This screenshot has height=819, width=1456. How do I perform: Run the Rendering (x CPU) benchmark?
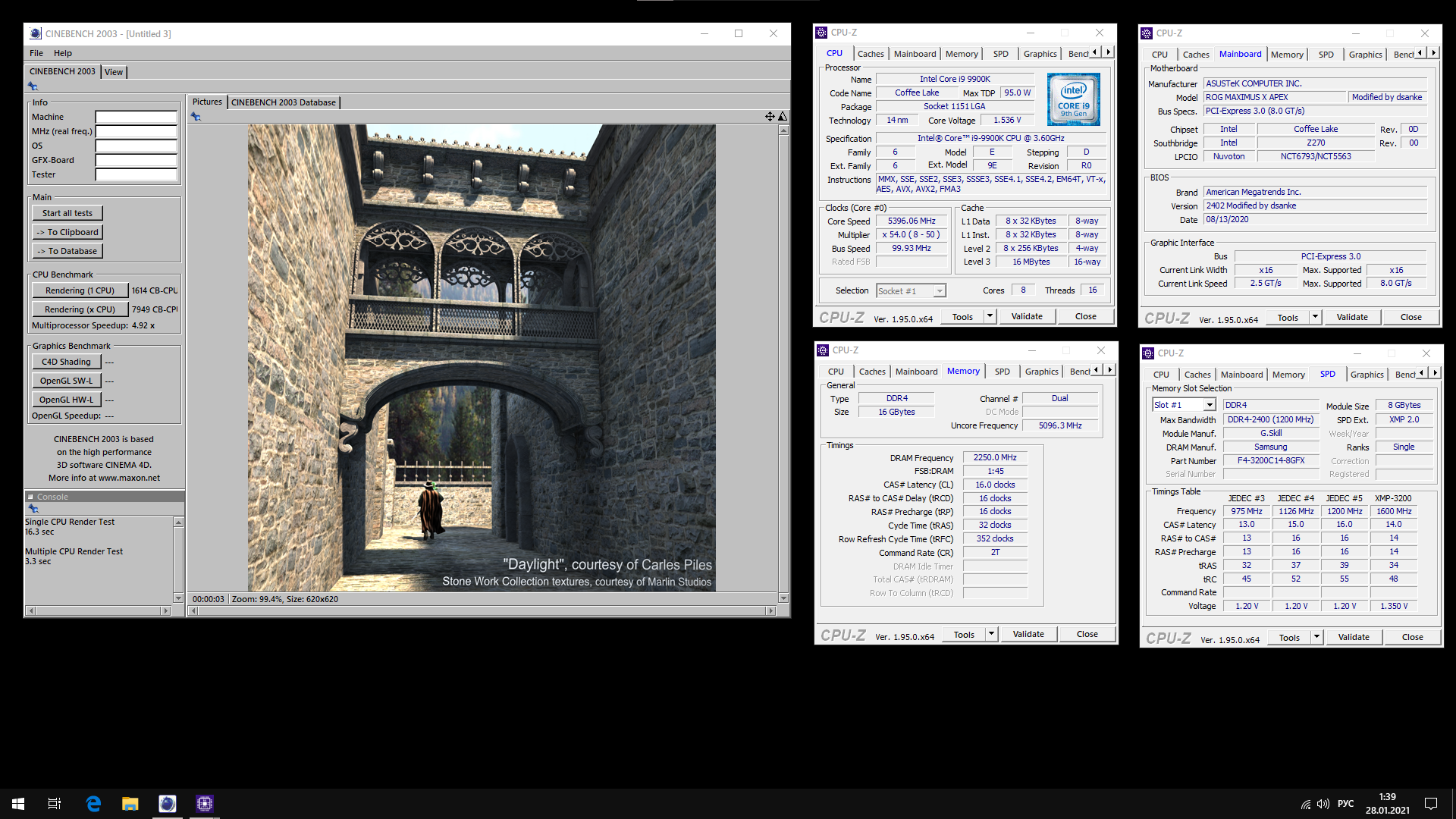[80, 309]
